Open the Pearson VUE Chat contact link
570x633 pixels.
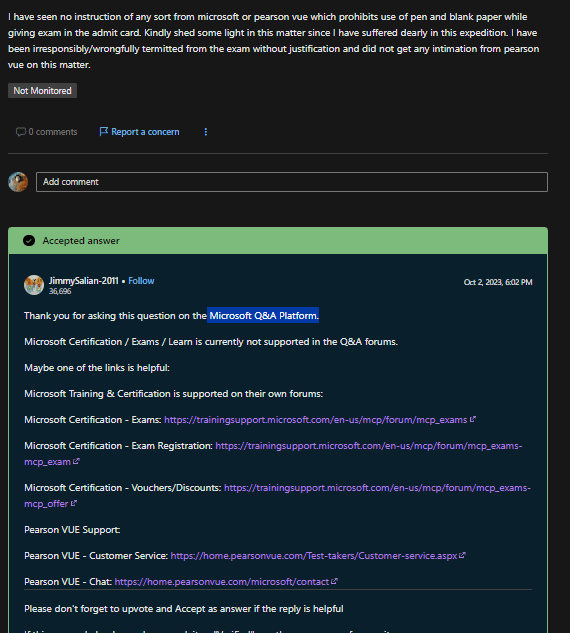tap(222, 582)
